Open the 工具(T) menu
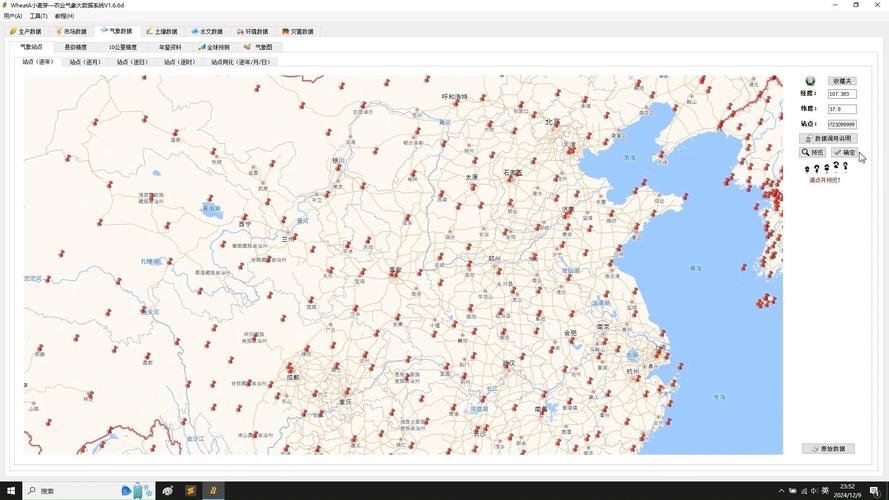Screen dimensions: 889x500 (x=39, y=16)
